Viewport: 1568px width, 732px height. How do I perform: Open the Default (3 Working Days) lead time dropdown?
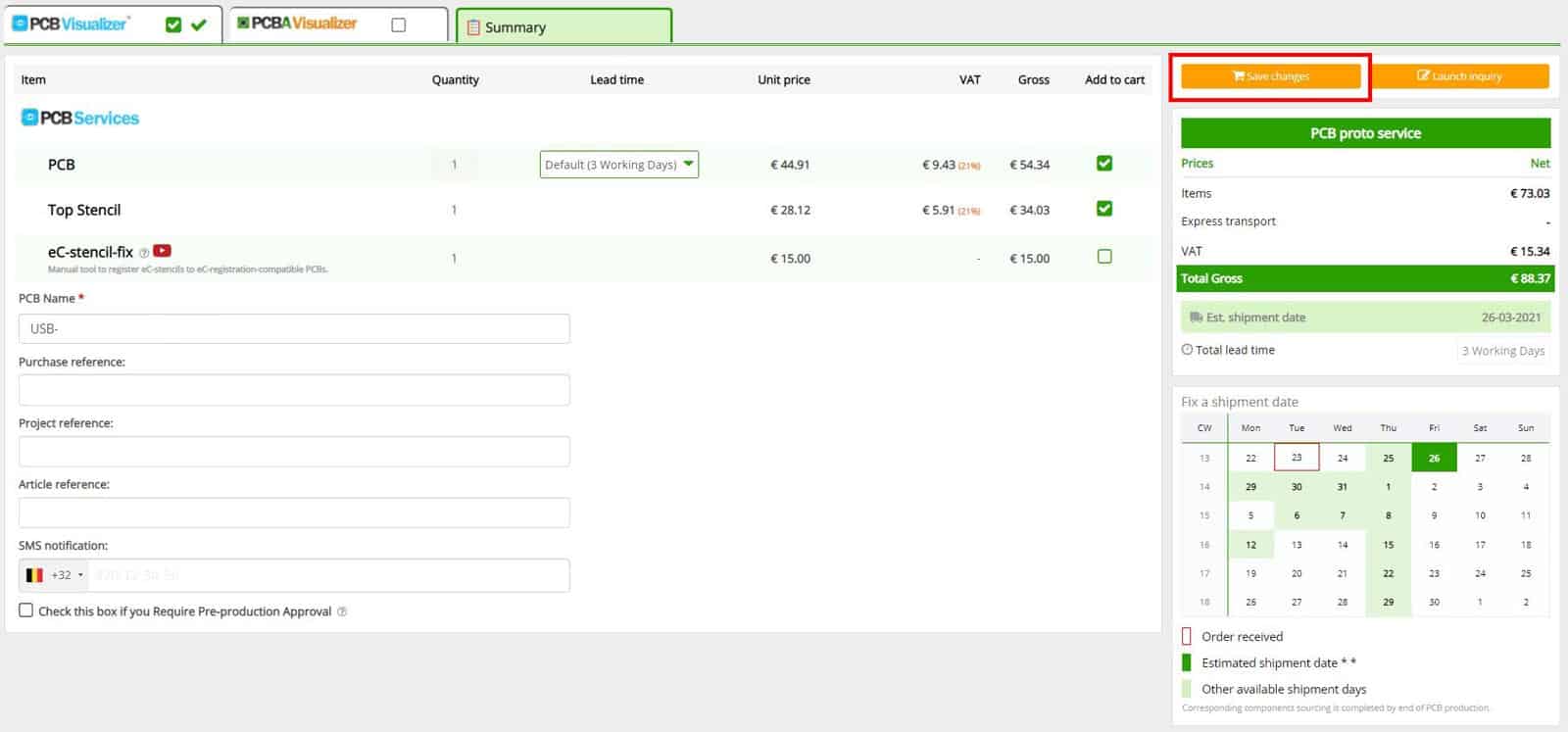click(618, 165)
